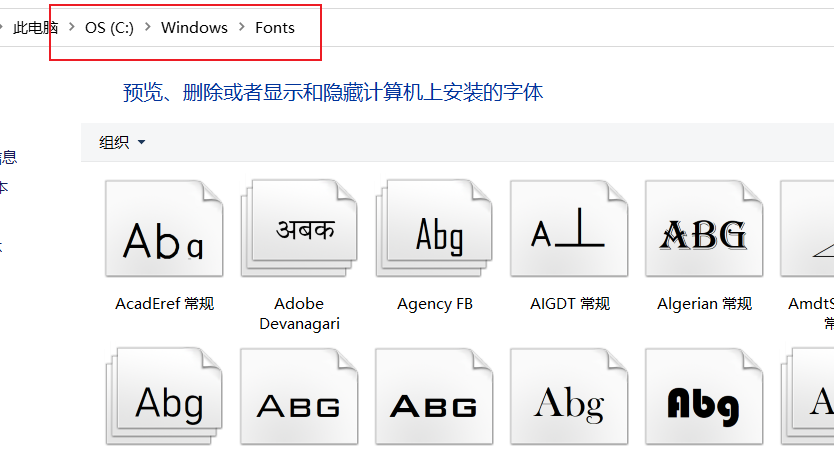This screenshot has height=457, width=834.
Task: Expand the chevron after Windows in the path
Action: [242, 27]
